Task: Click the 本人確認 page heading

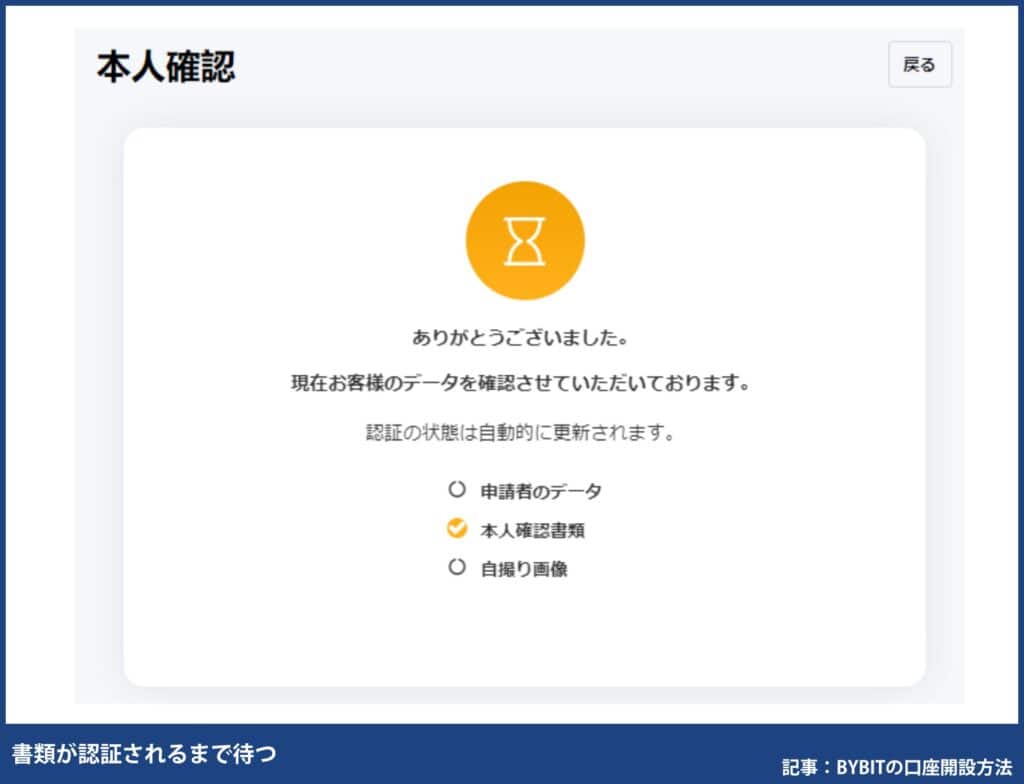Action: 166,67
